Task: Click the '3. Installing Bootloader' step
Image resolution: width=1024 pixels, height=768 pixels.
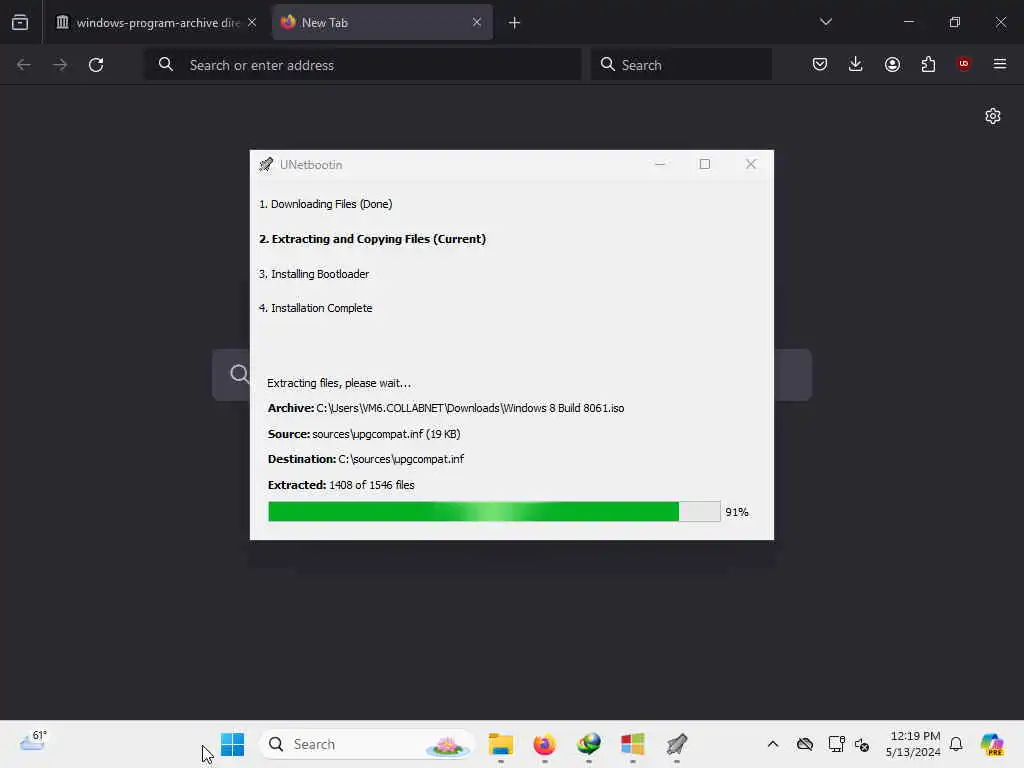Action: (313, 274)
